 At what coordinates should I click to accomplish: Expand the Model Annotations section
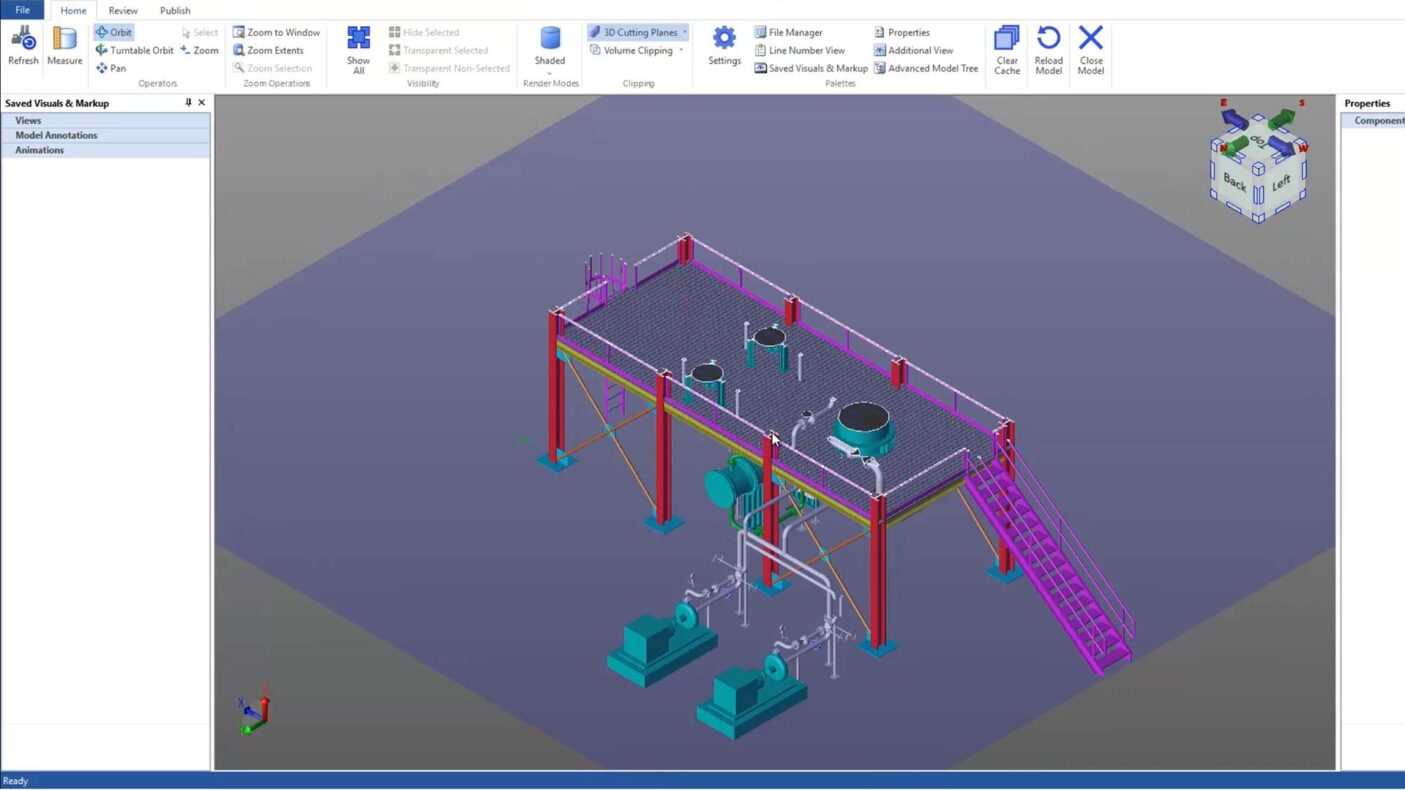pos(56,135)
